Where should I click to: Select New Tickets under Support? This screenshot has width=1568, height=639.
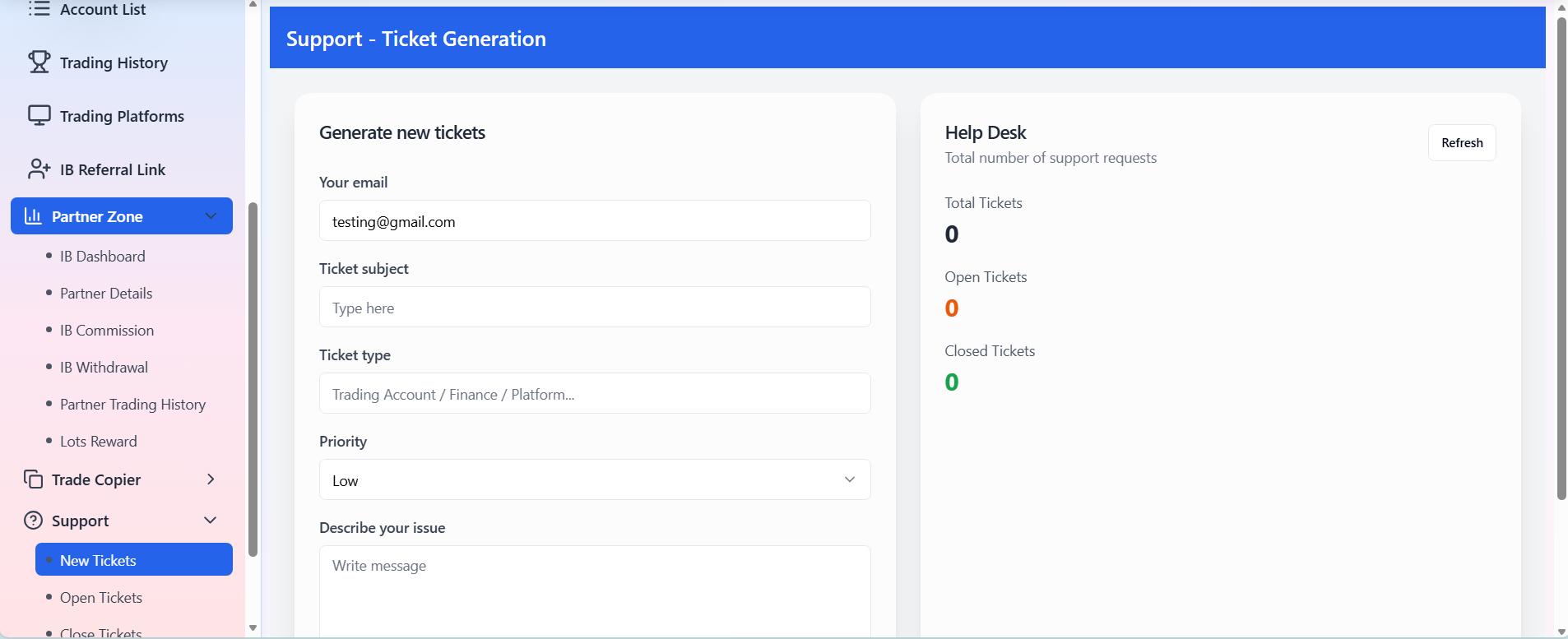tap(134, 559)
